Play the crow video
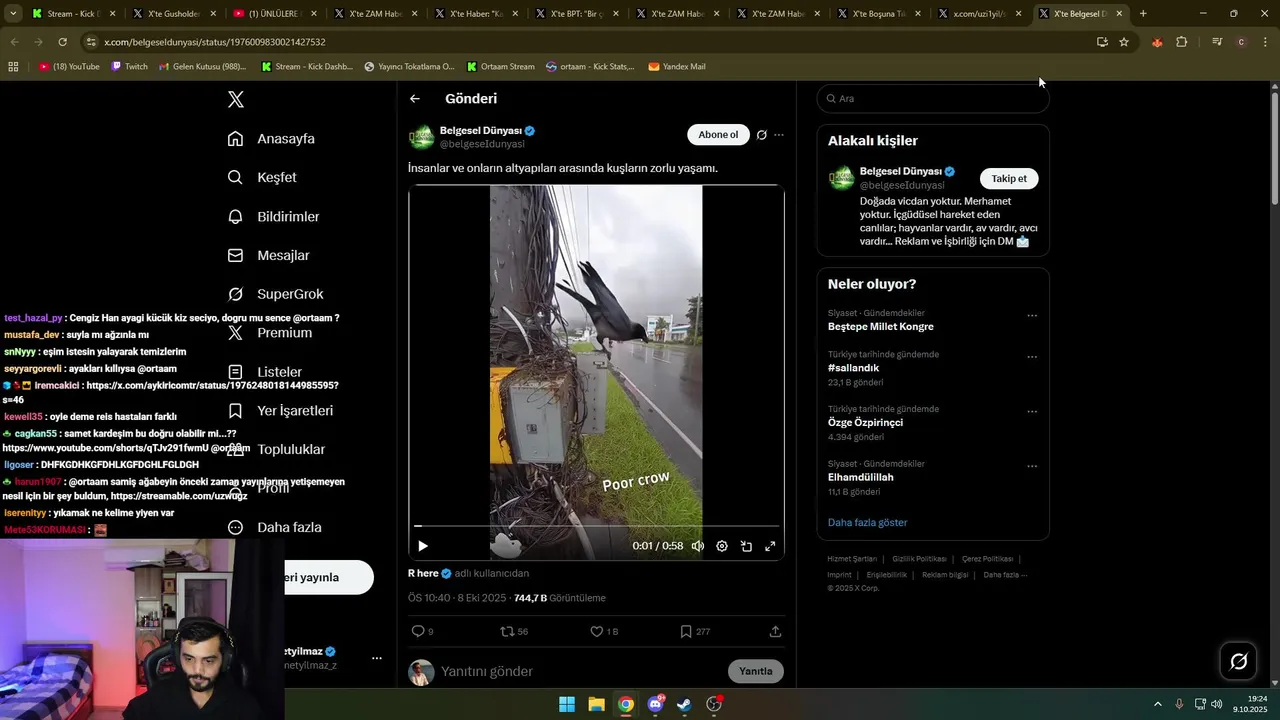Image resolution: width=1280 pixels, height=720 pixels. coord(422,546)
